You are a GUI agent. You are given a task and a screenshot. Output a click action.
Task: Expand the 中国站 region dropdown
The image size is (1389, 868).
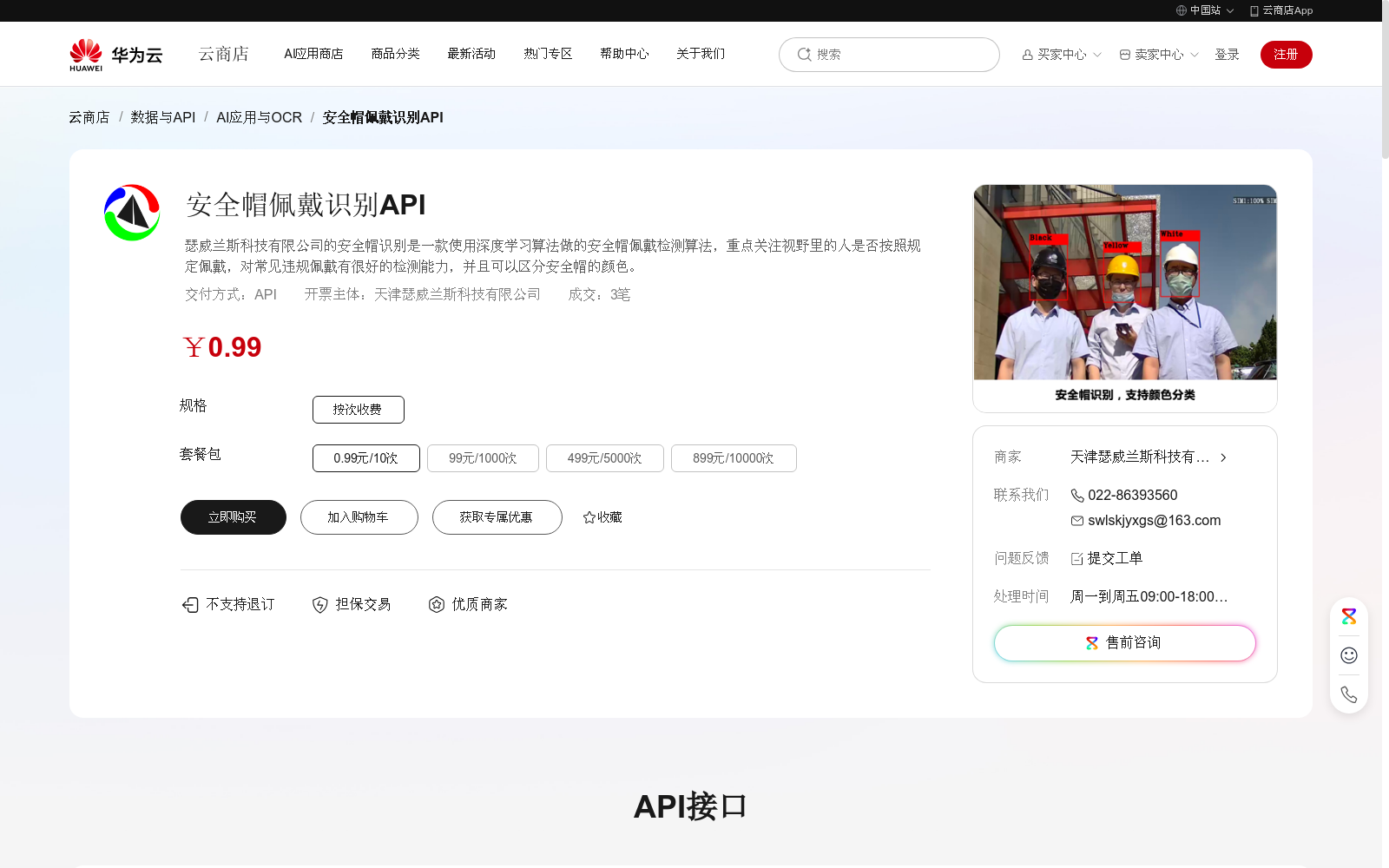pyautogui.click(x=1230, y=11)
